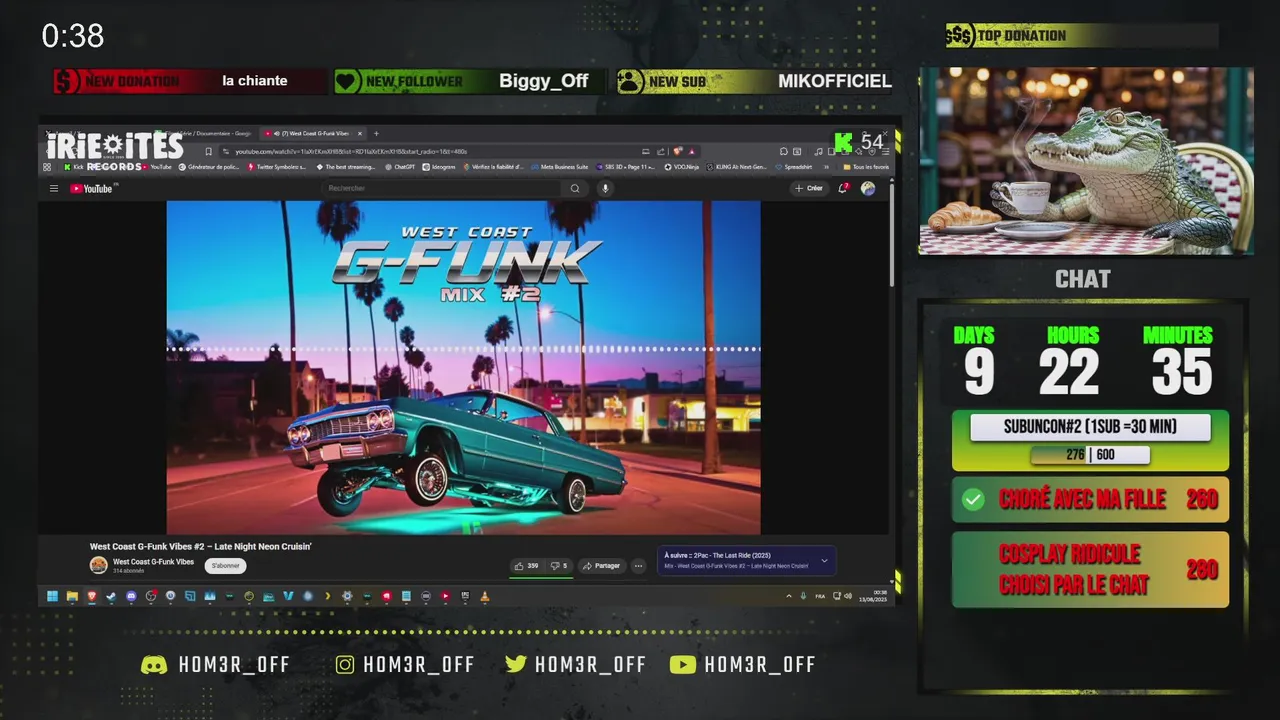1280x720 pixels.
Task: Open Epic Games launcher from the taskbar
Action: click(x=465, y=596)
